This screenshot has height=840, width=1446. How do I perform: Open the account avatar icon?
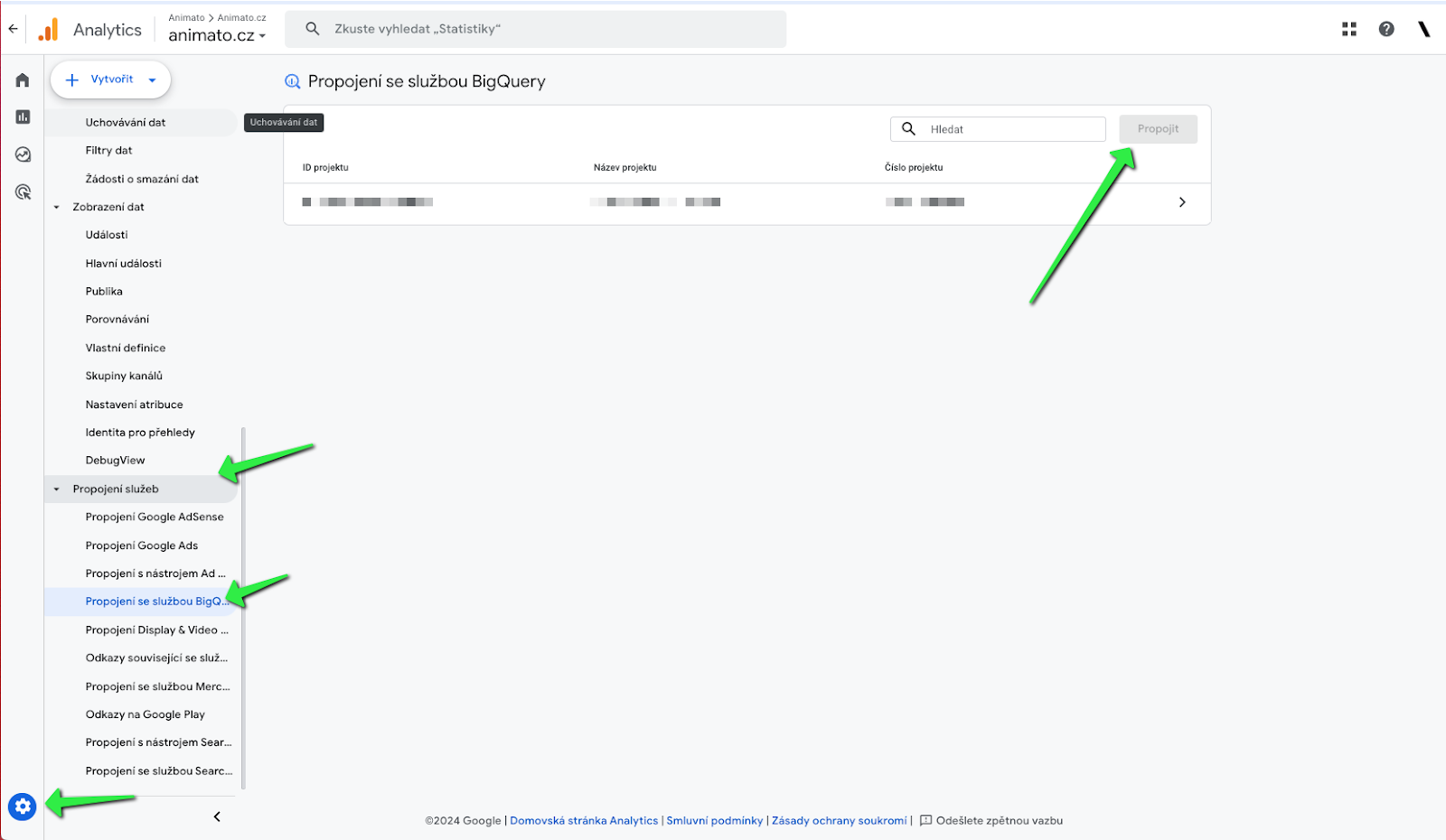pos(1424,29)
